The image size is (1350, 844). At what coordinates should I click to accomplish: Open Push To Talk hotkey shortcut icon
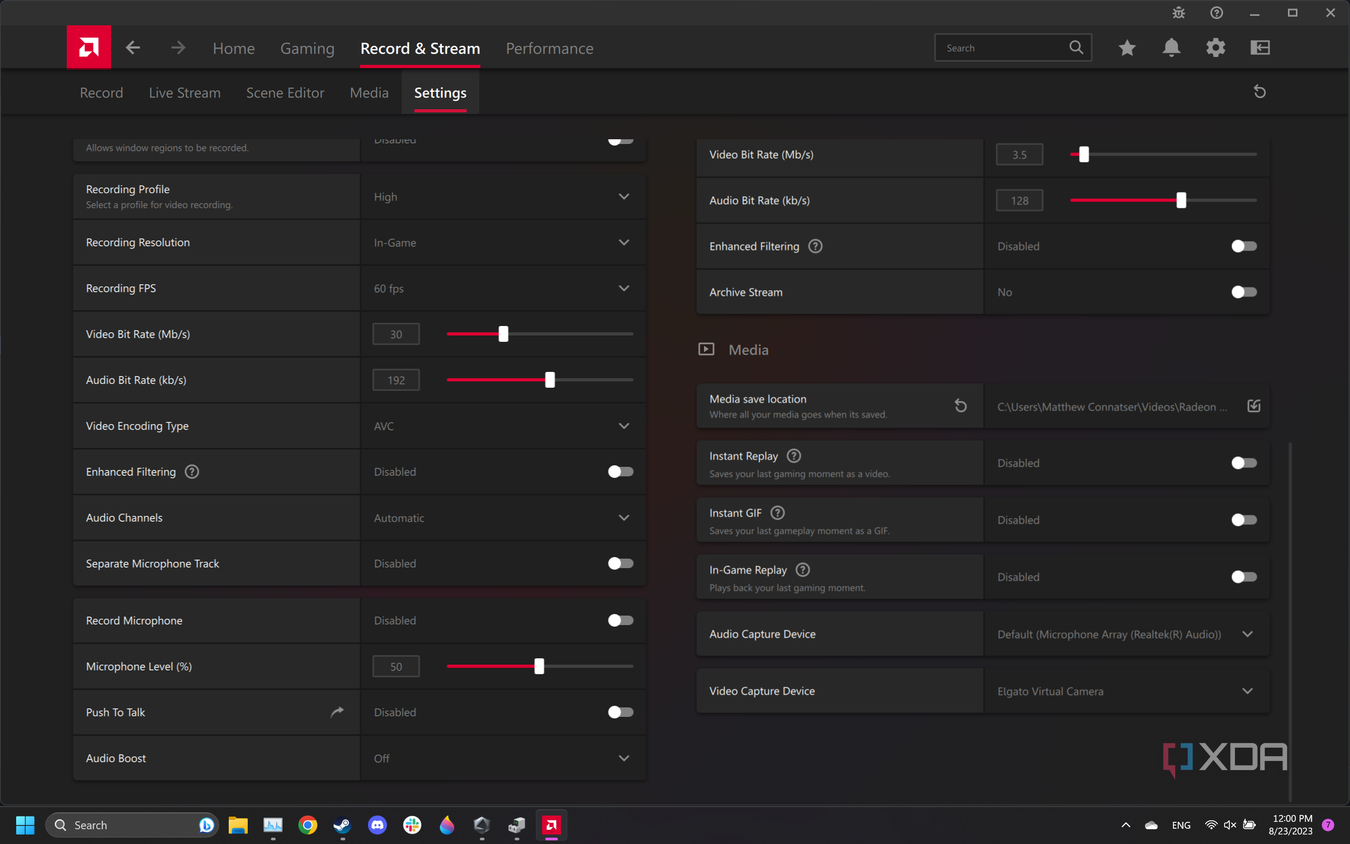coord(337,712)
